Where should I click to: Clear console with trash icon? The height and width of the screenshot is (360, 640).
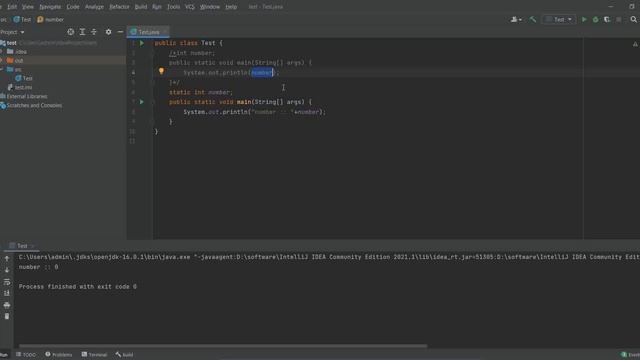(x=7, y=316)
